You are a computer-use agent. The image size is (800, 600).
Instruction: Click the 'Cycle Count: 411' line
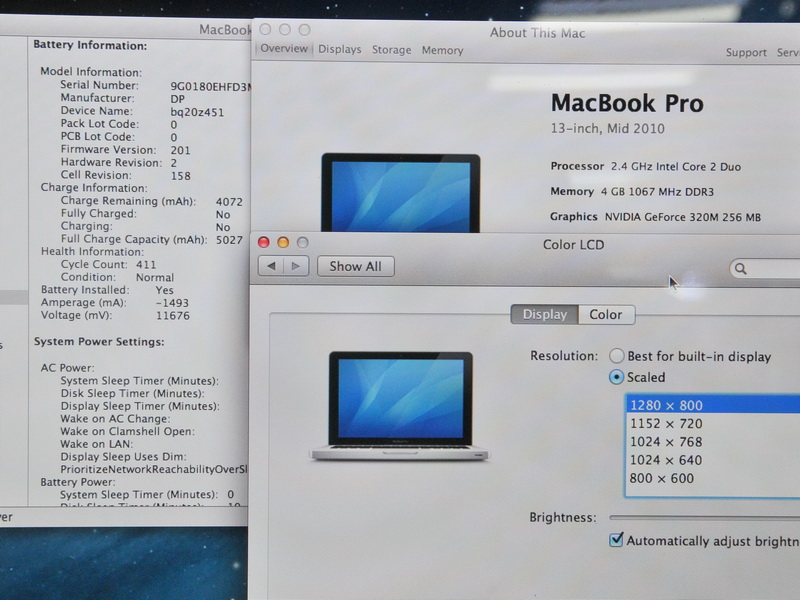[108, 264]
